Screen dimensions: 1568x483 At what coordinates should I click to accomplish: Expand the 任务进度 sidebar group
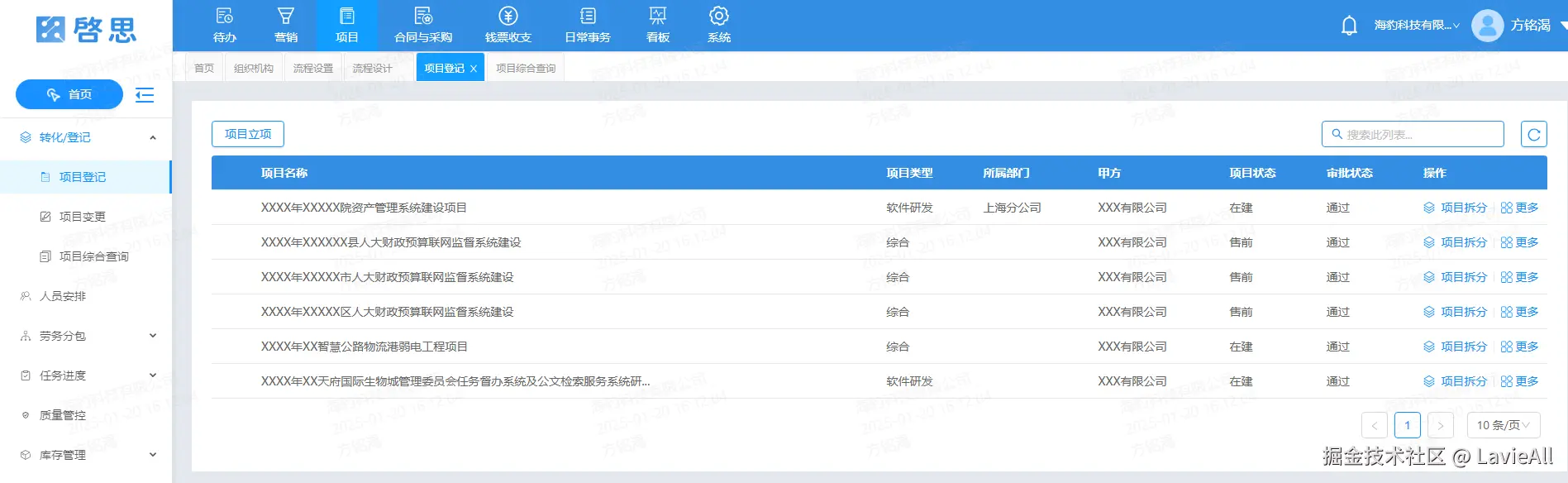pos(86,375)
